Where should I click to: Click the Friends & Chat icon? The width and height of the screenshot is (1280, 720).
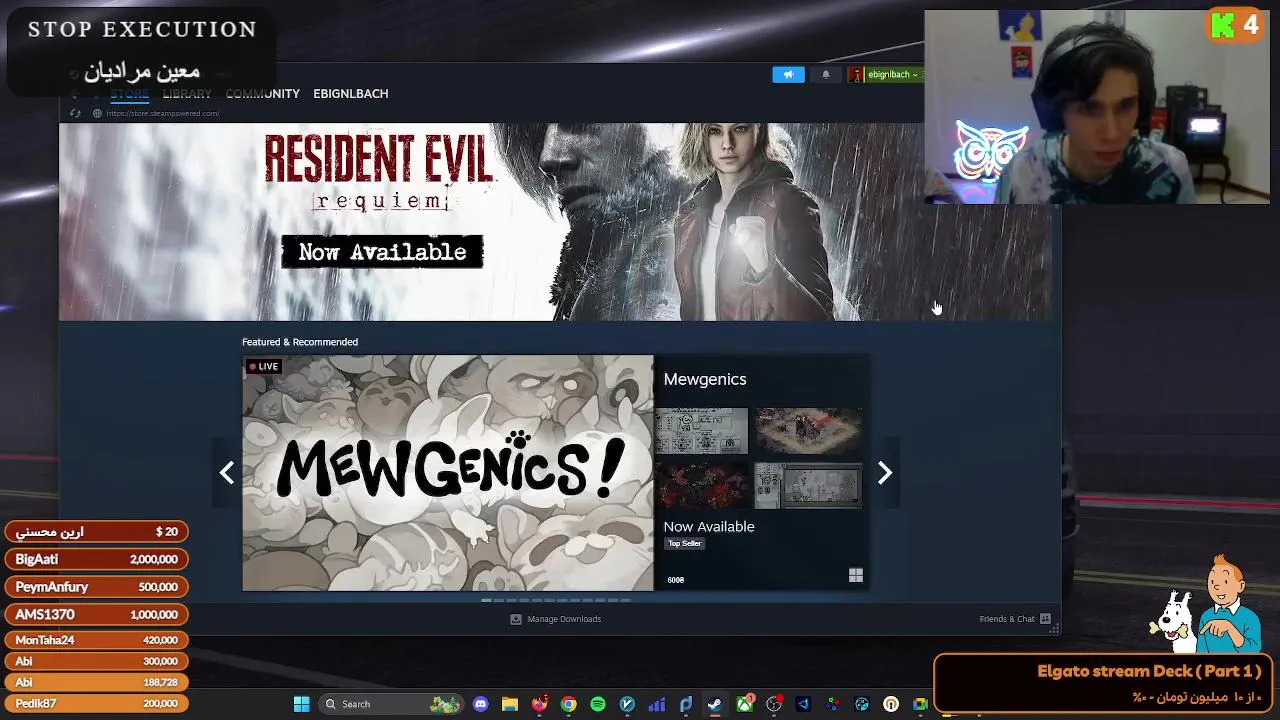(1045, 619)
